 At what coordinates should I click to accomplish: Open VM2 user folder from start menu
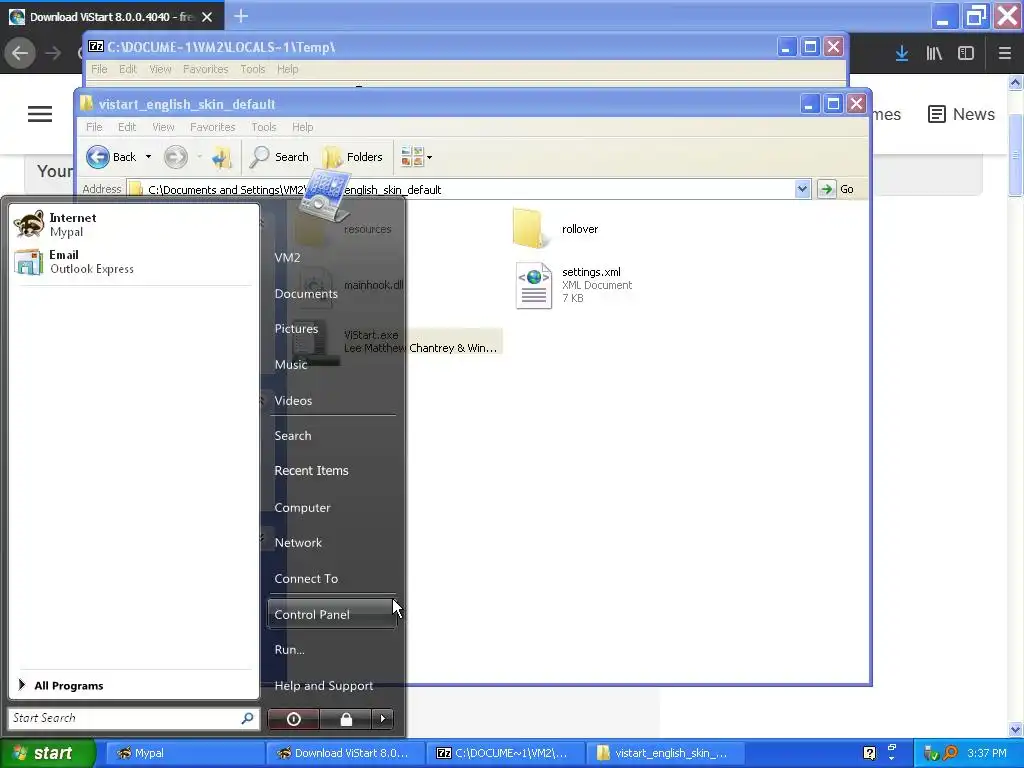point(287,257)
